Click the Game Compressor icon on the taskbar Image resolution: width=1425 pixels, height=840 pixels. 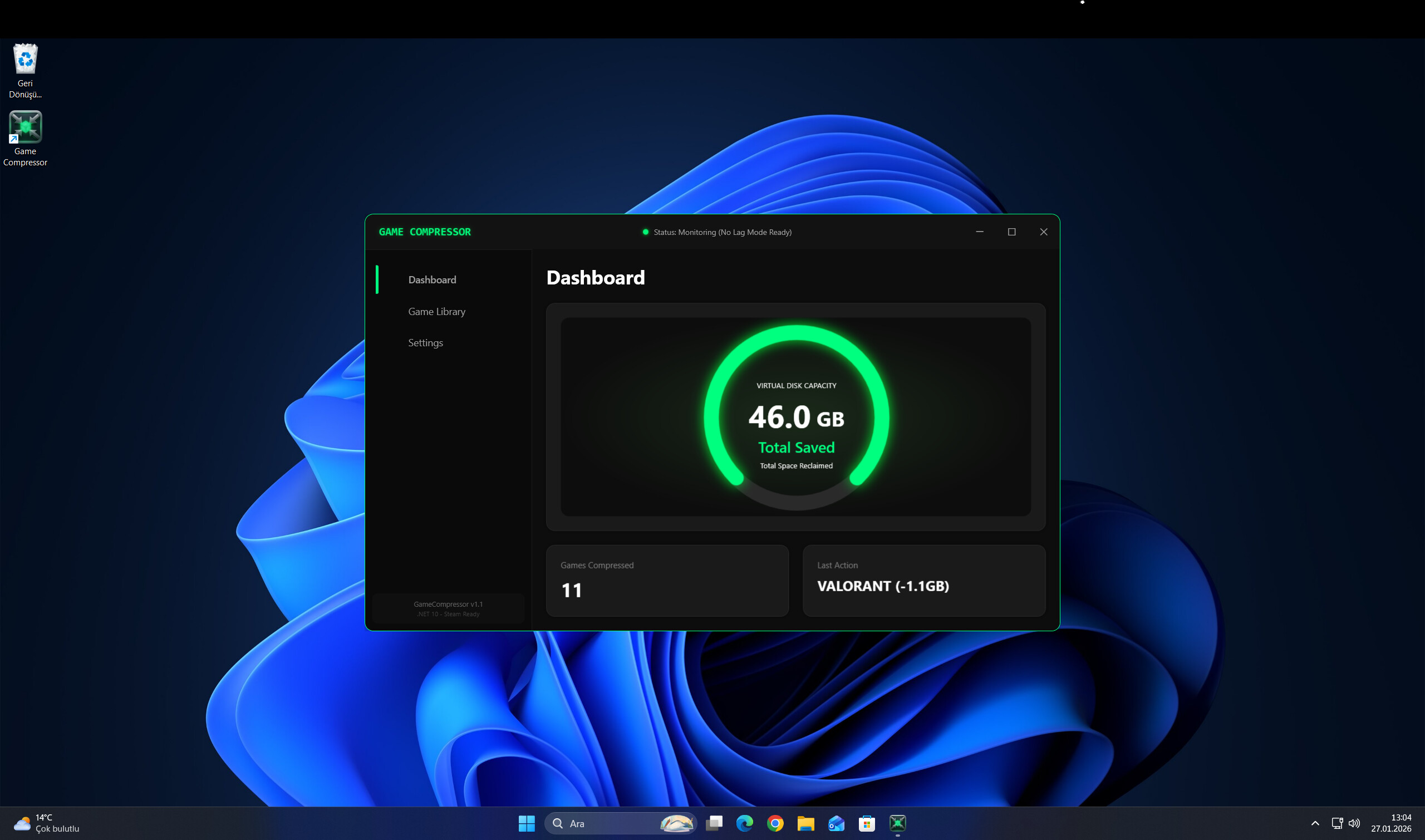click(898, 824)
